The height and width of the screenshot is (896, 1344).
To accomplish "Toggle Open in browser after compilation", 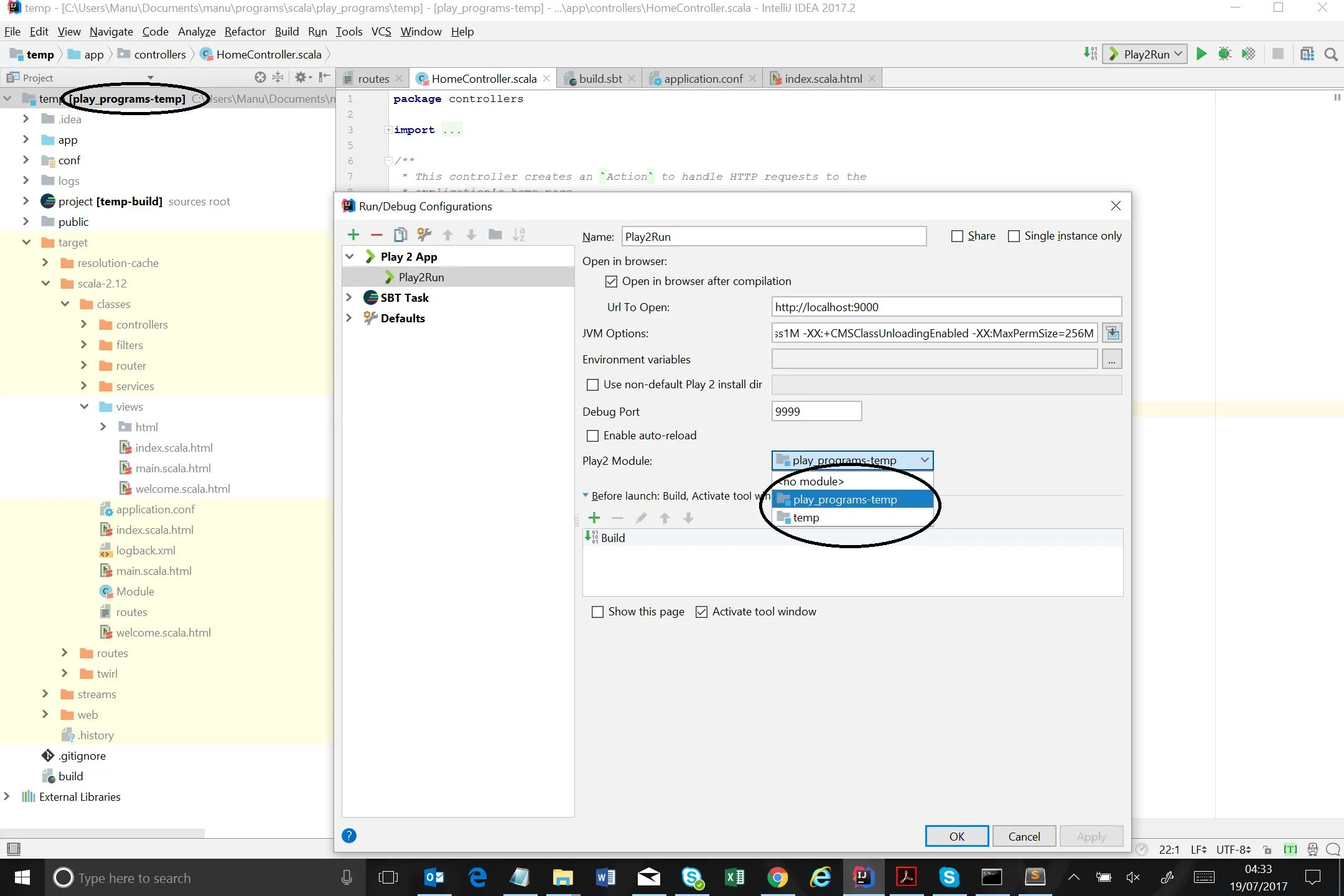I will click(x=612, y=281).
